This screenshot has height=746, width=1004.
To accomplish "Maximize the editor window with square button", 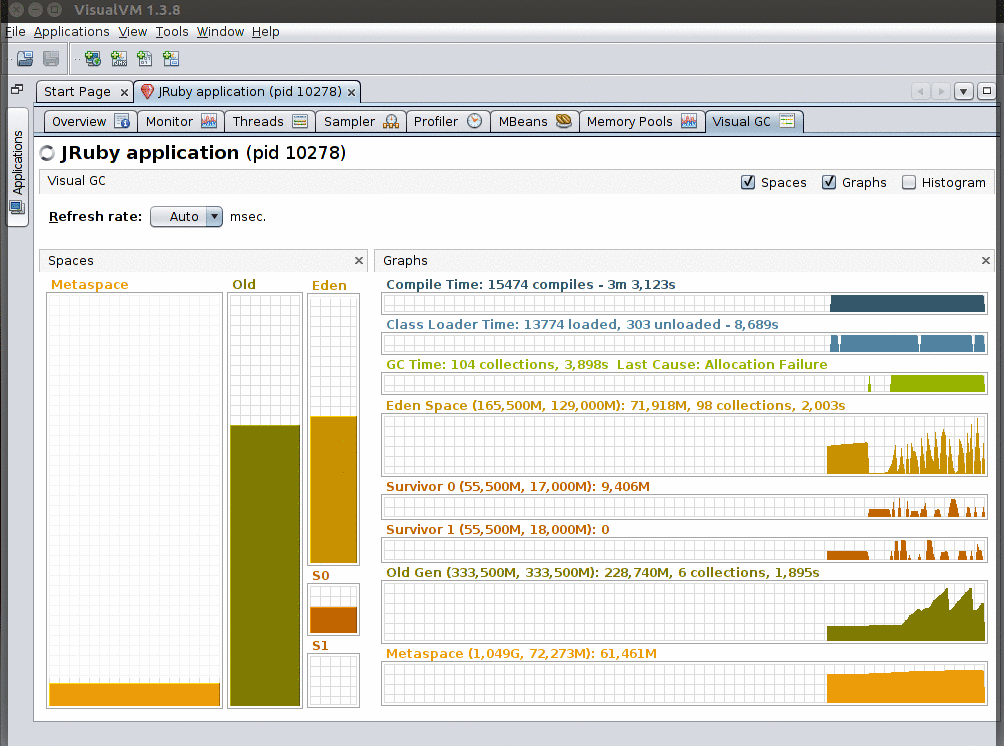I will pyautogui.click(x=987, y=92).
